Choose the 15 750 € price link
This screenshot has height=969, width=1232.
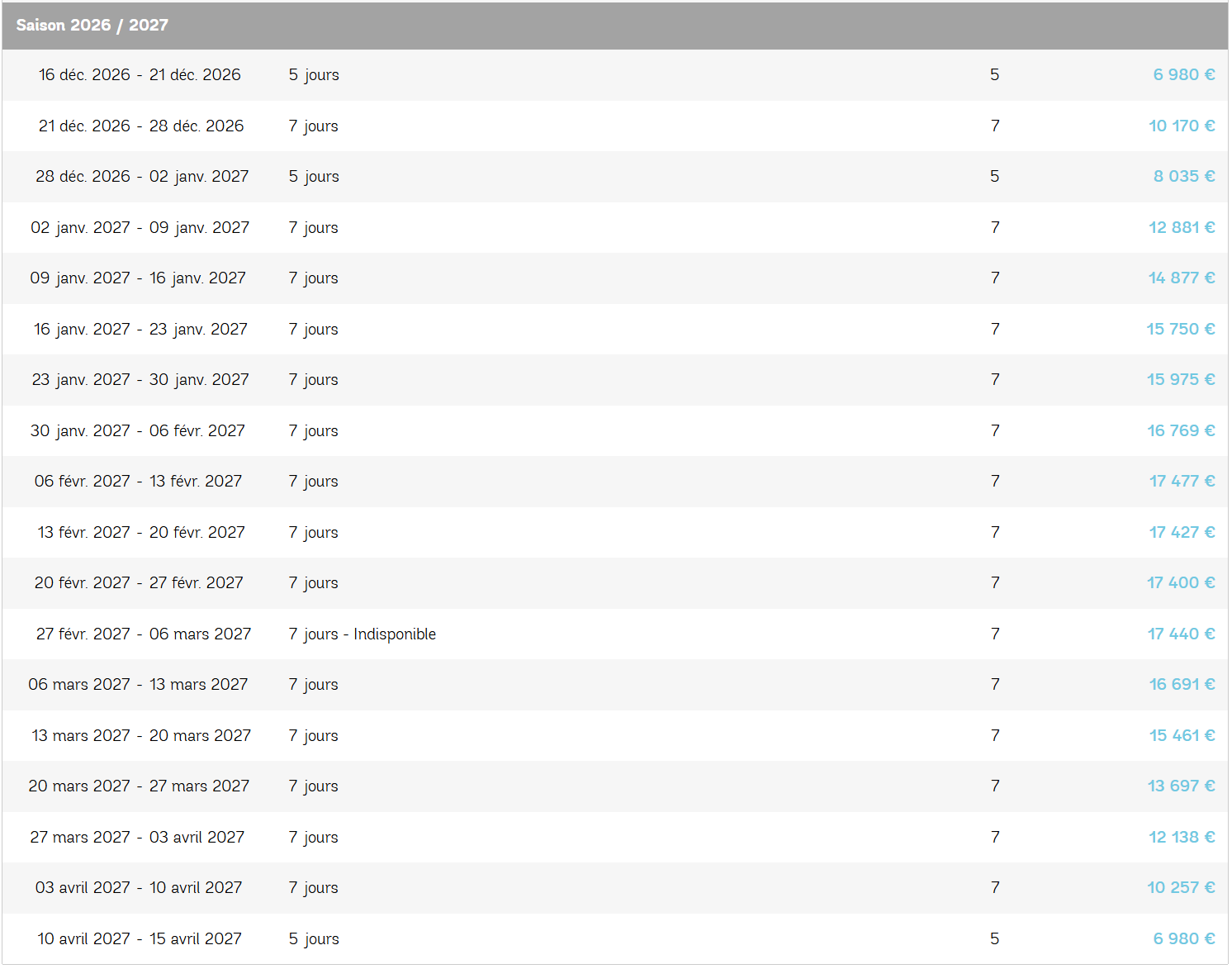click(1181, 330)
